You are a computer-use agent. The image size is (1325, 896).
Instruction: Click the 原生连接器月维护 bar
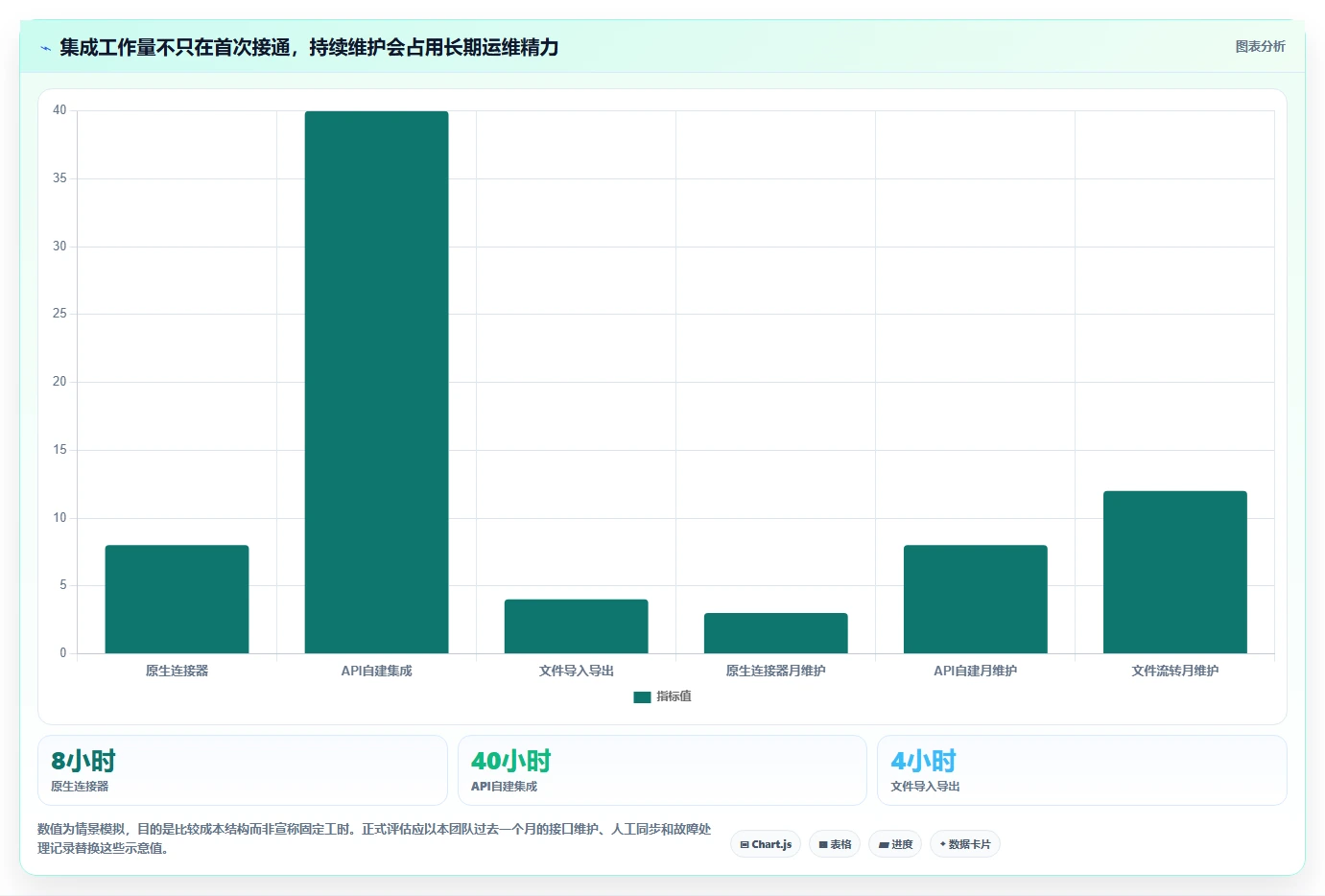(x=775, y=633)
